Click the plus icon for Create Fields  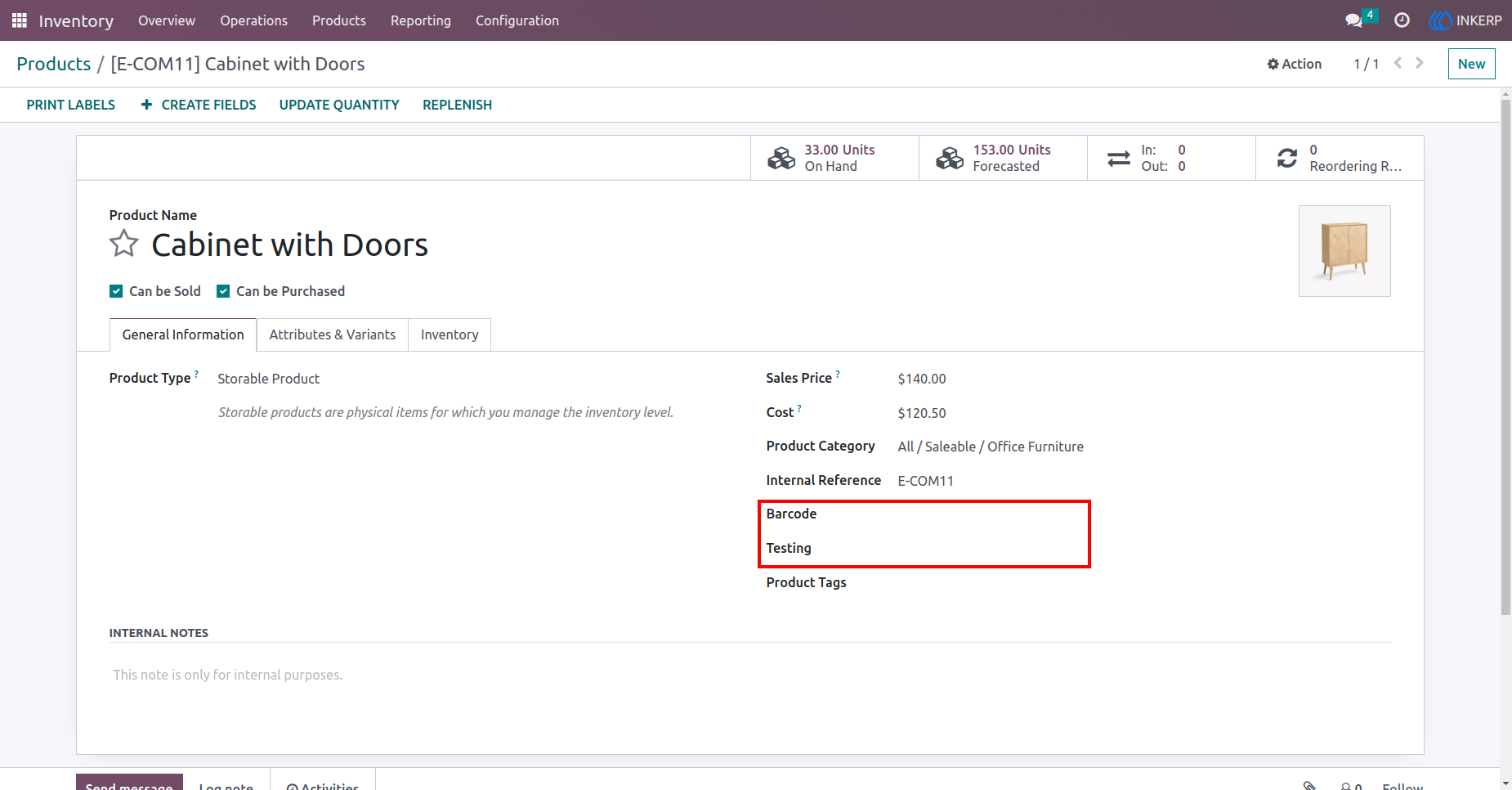click(146, 105)
